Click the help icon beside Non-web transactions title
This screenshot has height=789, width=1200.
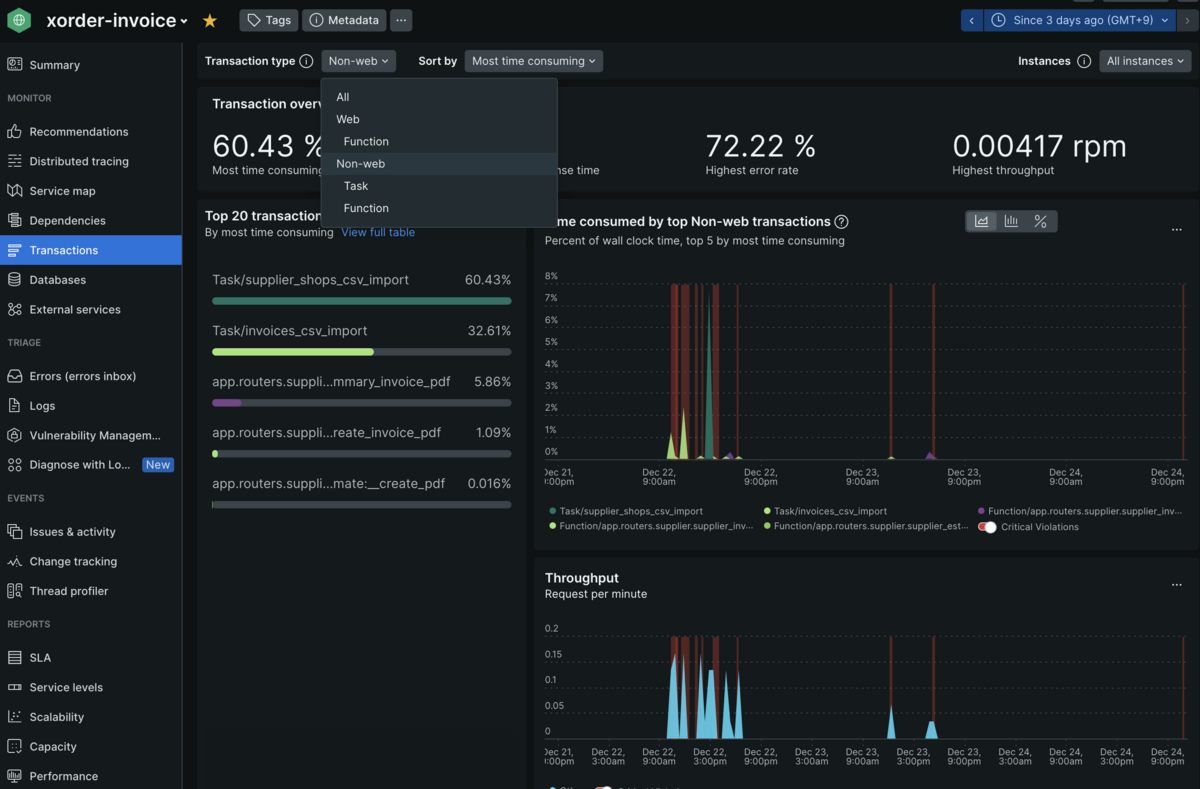point(842,222)
